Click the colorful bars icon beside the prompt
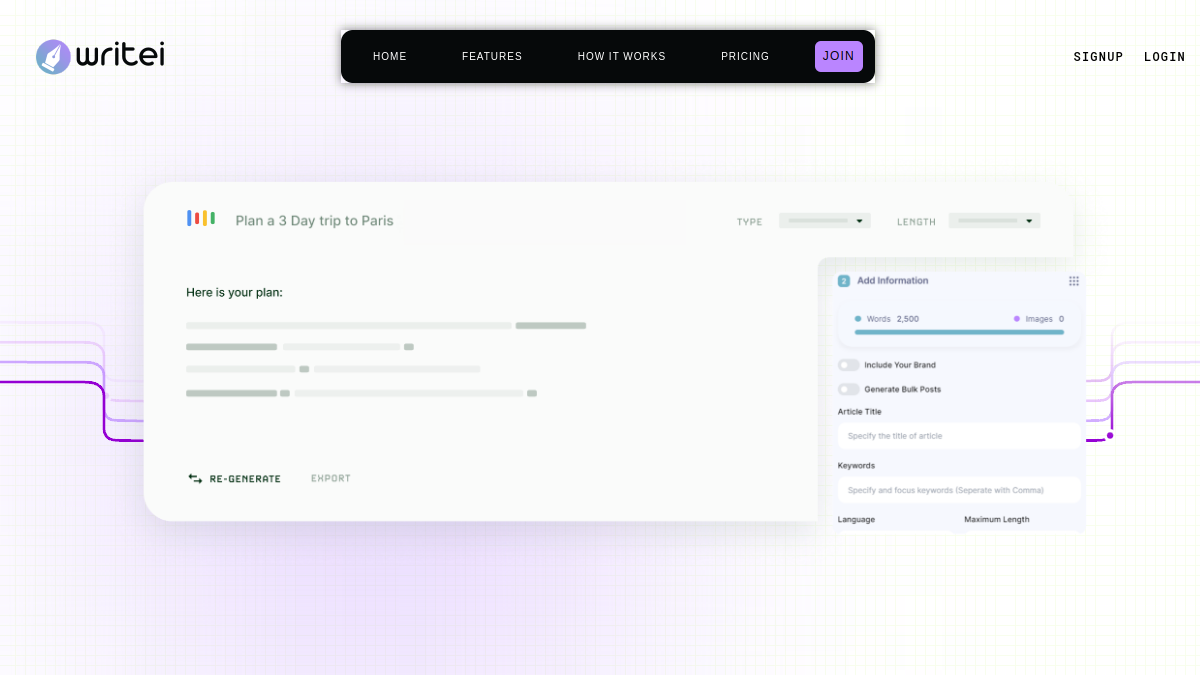1200x675 pixels. pyautogui.click(x=201, y=218)
